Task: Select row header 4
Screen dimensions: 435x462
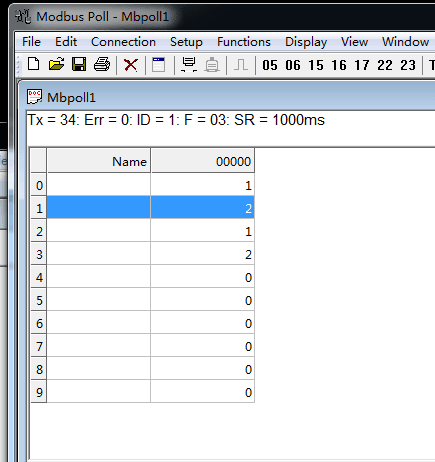Action: click(x=39, y=277)
